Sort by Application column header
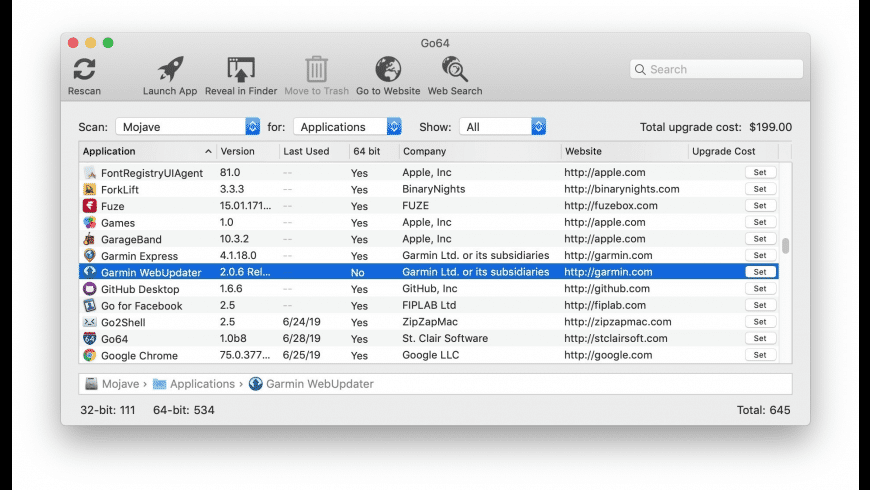This screenshot has height=490, width=870. pyautogui.click(x=147, y=151)
